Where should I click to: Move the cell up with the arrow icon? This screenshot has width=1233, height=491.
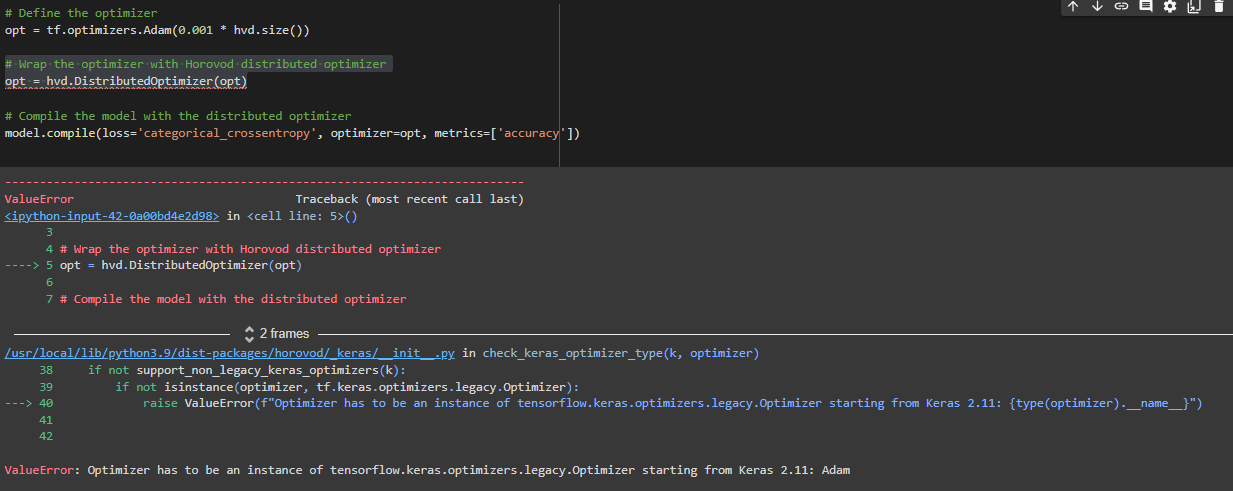[1072, 6]
